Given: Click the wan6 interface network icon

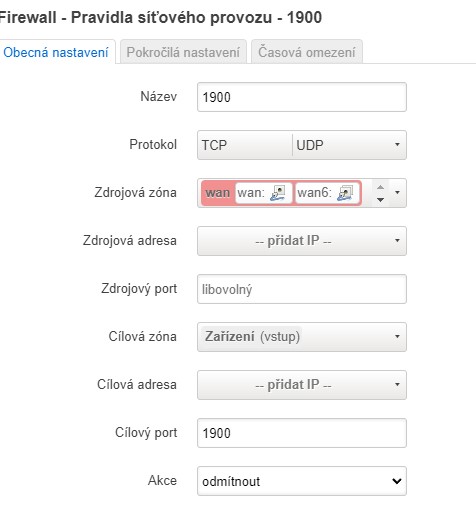Looking at the screenshot, I should 345,193.
